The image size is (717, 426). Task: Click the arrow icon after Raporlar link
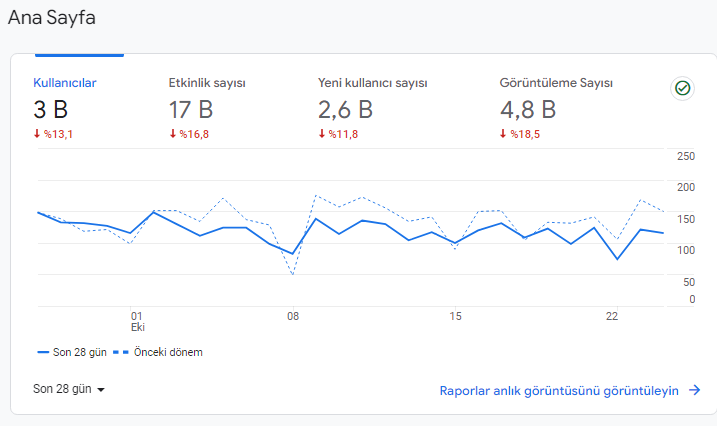695,390
